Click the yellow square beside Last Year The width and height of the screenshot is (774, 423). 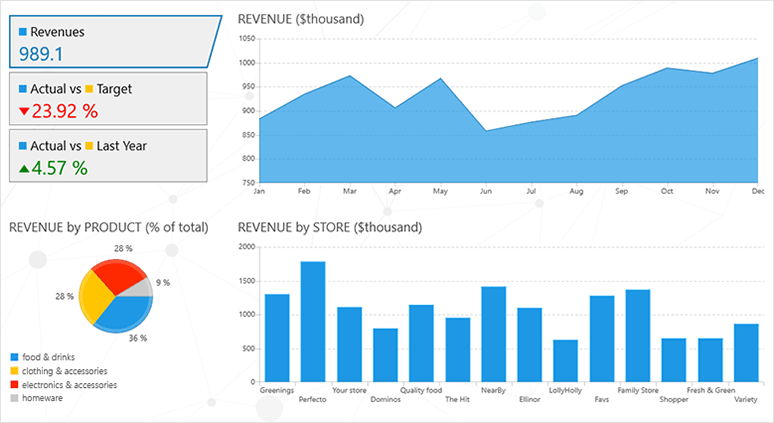(89, 146)
